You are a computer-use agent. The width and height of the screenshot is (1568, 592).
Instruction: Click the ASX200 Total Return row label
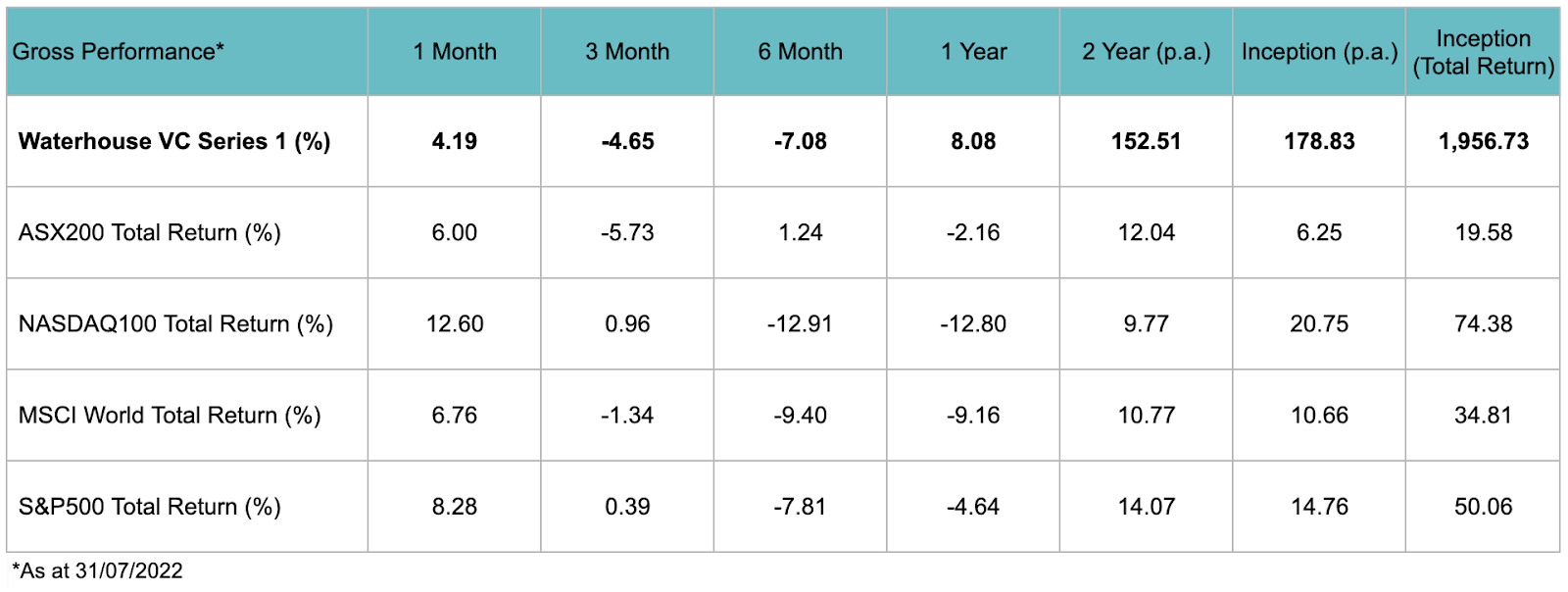click(150, 232)
